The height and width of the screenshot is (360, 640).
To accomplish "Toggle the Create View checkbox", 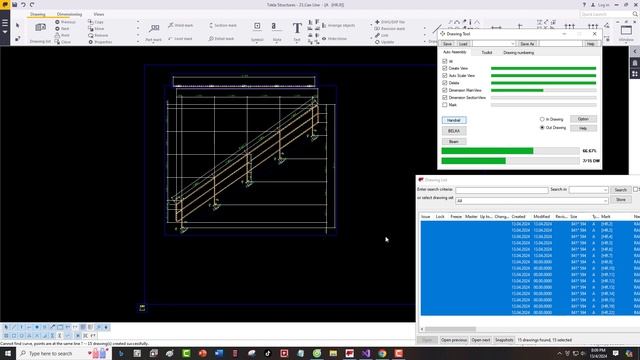I will click(x=444, y=68).
